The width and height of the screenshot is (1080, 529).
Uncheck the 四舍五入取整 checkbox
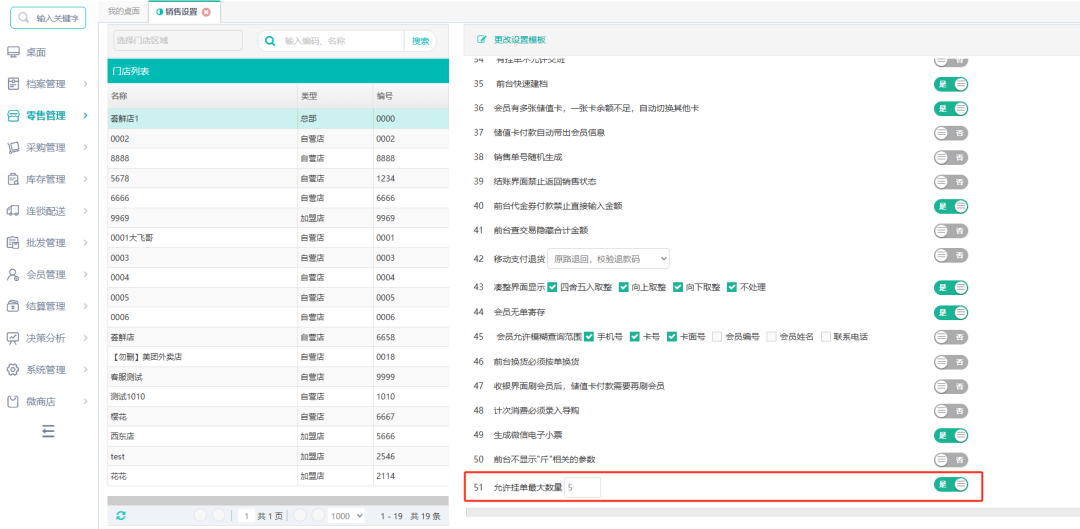[552, 287]
